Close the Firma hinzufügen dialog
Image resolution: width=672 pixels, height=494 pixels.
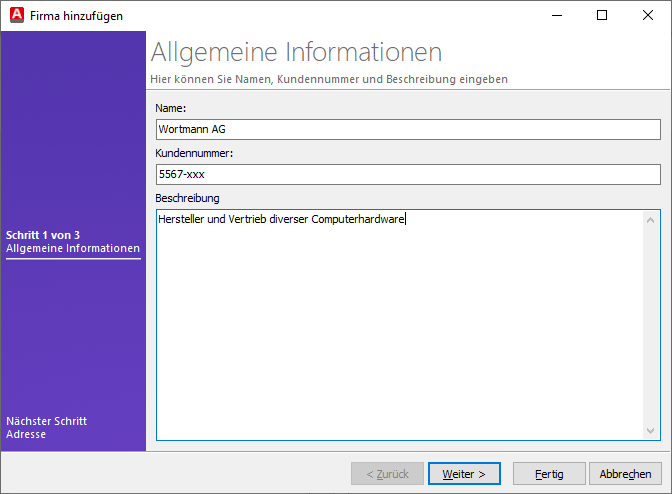(x=648, y=15)
